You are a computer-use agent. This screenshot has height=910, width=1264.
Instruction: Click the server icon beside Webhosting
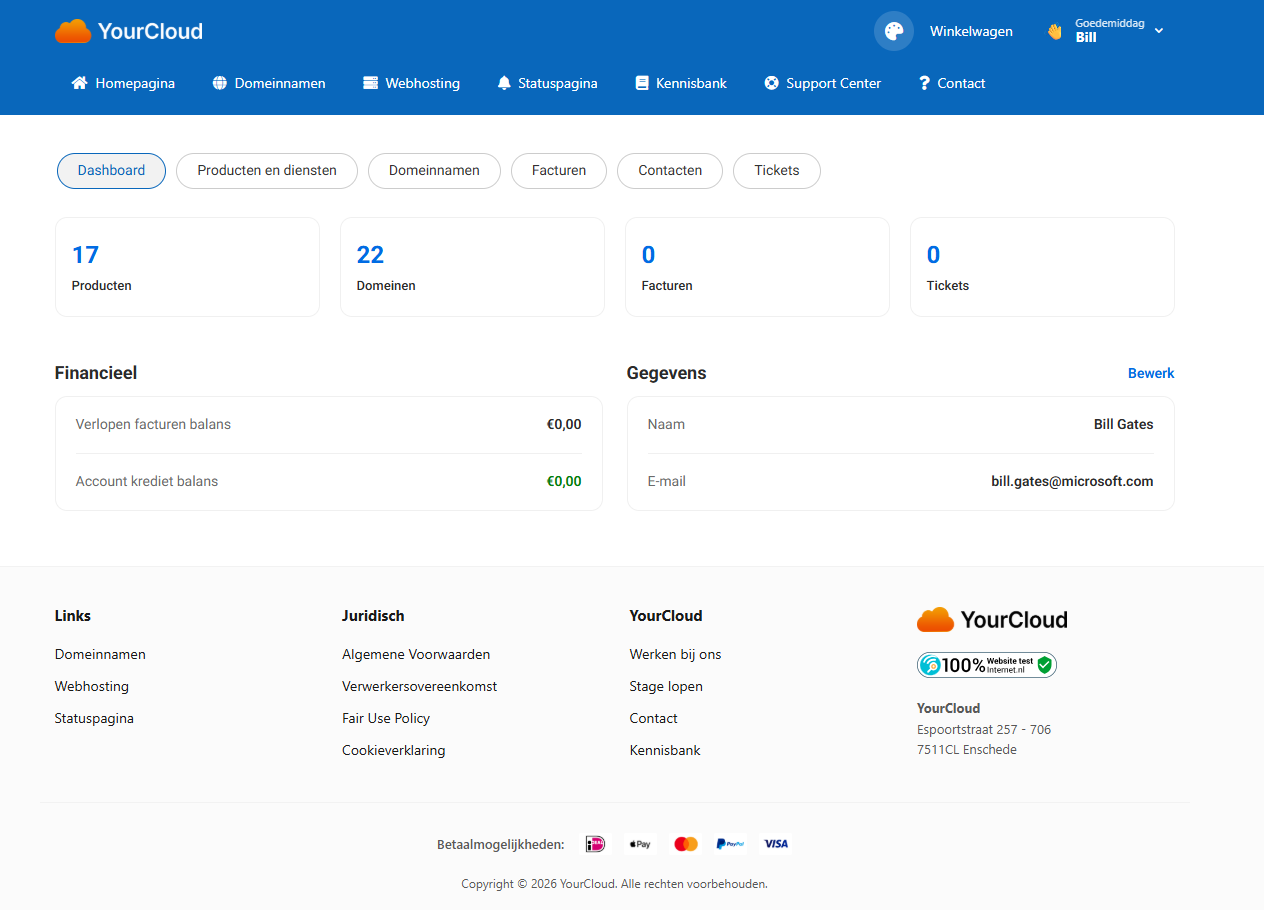[x=371, y=83]
